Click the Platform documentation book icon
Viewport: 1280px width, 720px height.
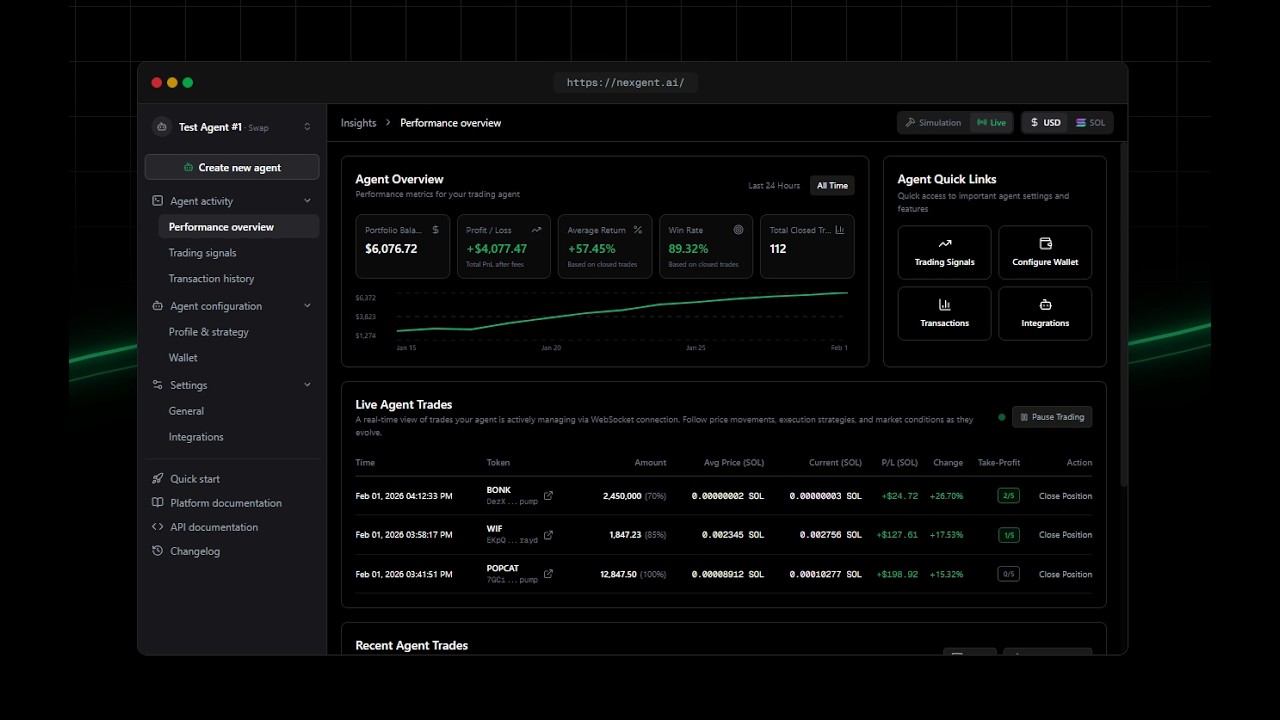pyautogui.click(x=157, y=503)
